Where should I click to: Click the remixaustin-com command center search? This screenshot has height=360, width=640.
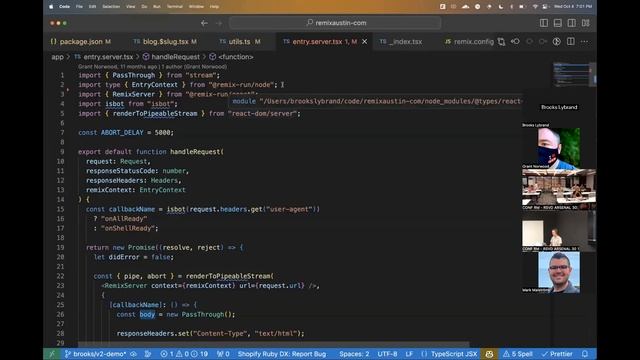(336, 23)
